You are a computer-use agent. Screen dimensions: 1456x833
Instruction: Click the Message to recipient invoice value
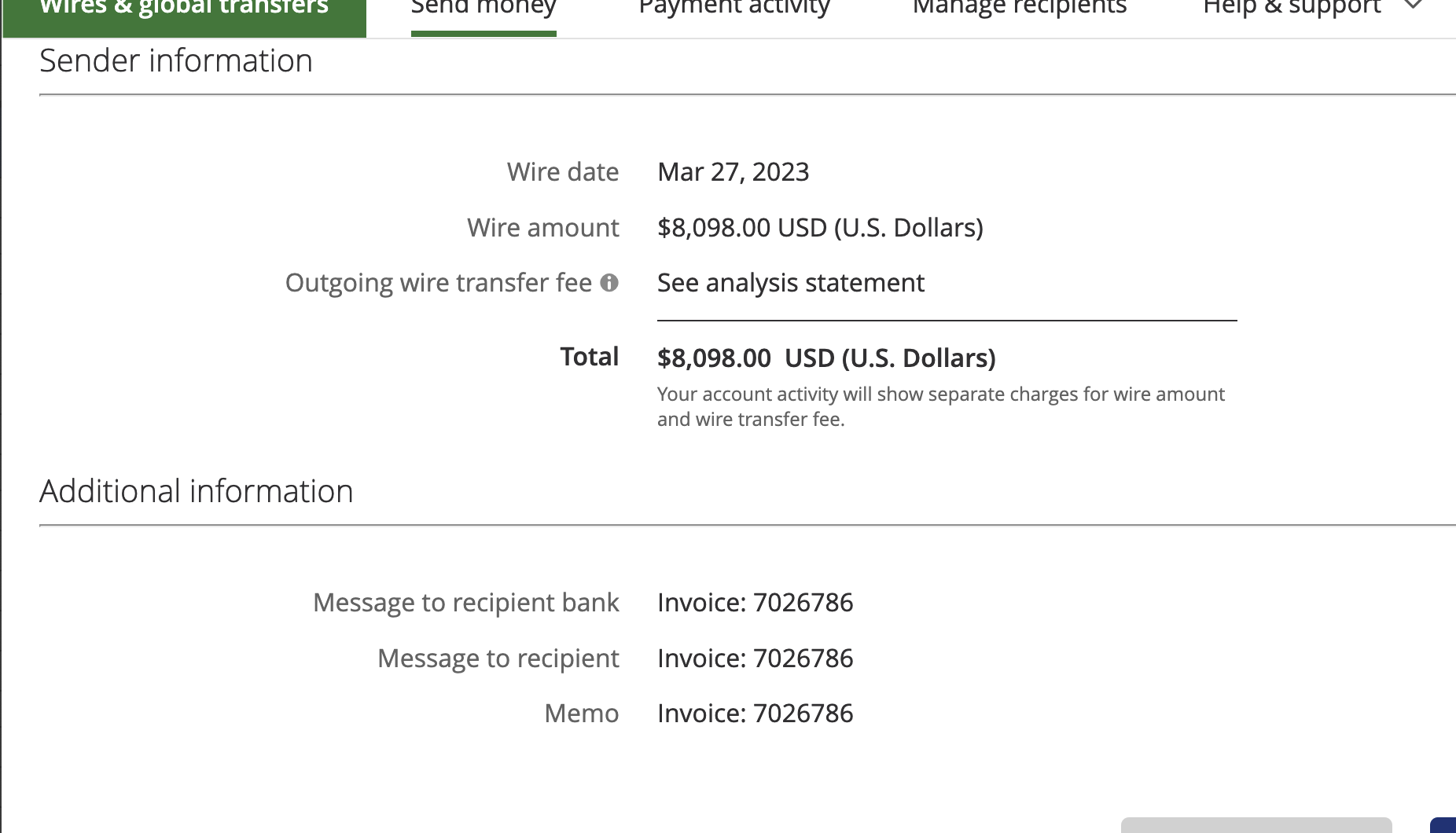pyautogui.click(x=756, y=659)
